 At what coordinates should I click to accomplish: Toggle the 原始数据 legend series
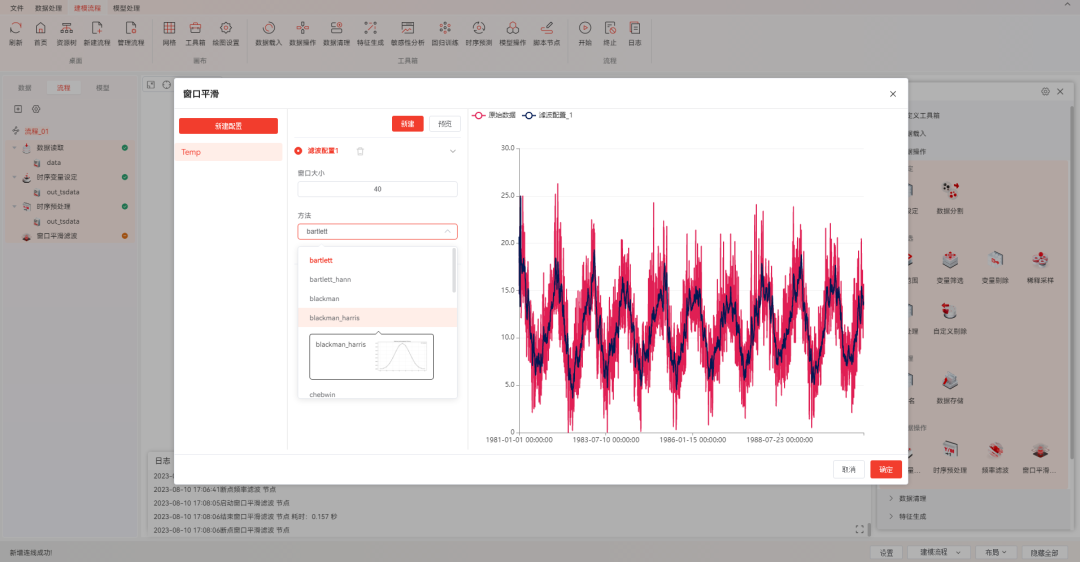[494, 115]
